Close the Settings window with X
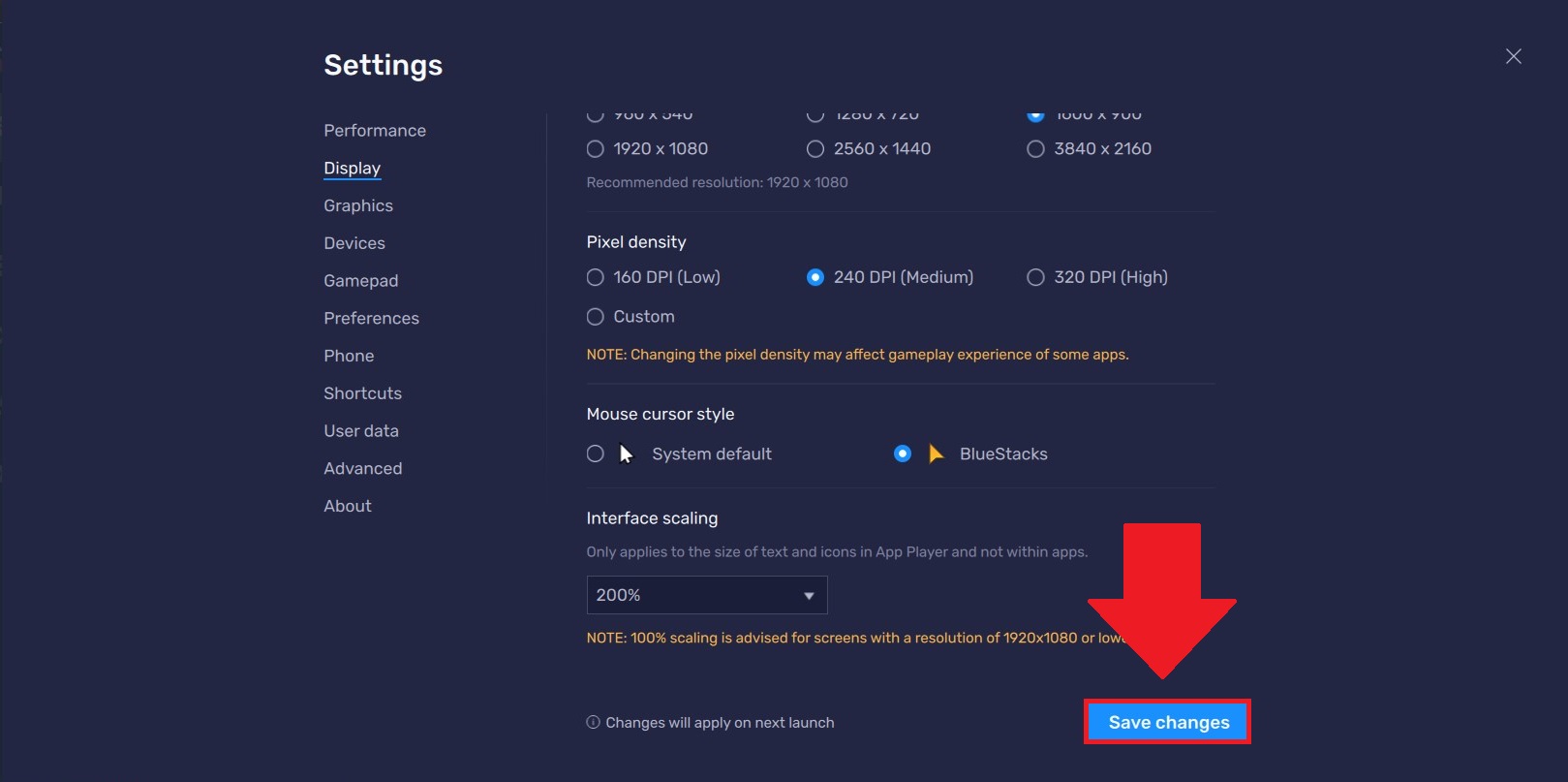Screen dimensions: 1568x782 1513,56
